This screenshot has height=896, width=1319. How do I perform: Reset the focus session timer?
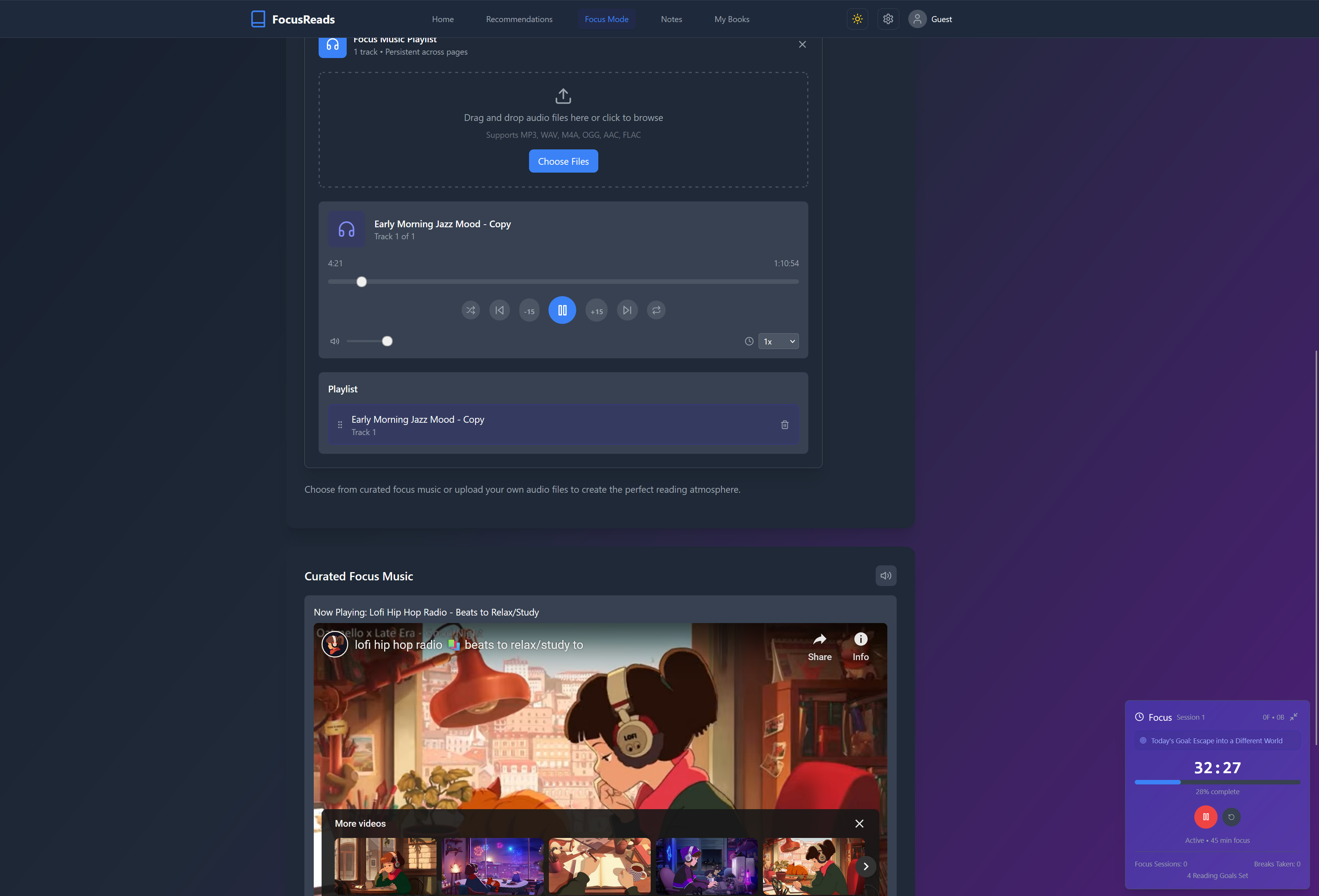pyautogui.click(x=1231, y=817)
